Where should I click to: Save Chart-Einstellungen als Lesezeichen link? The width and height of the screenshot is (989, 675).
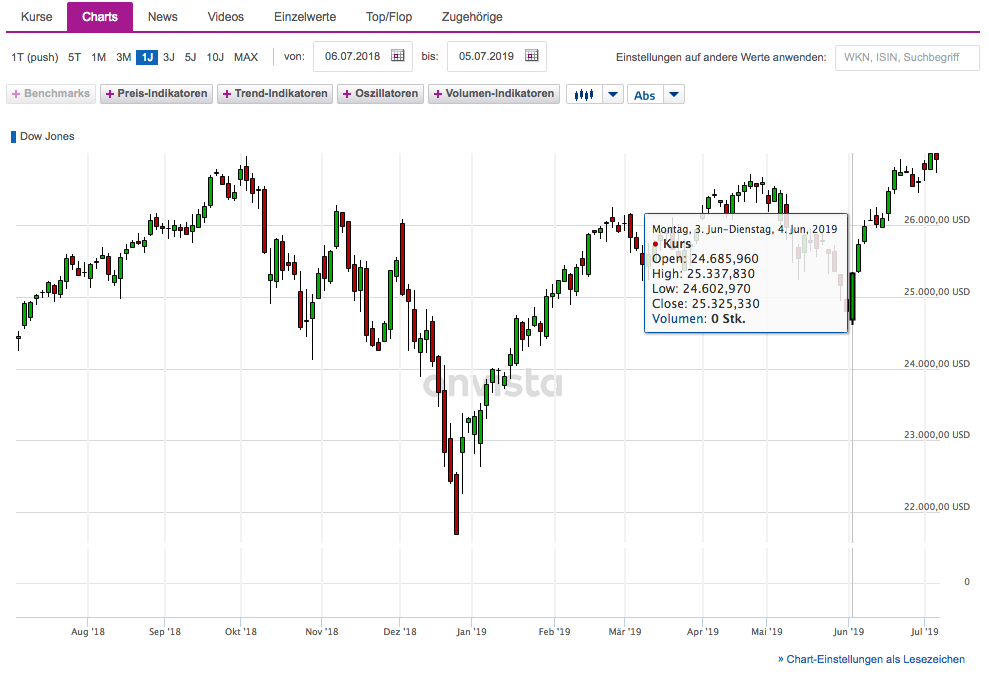(x=871, y=659)
